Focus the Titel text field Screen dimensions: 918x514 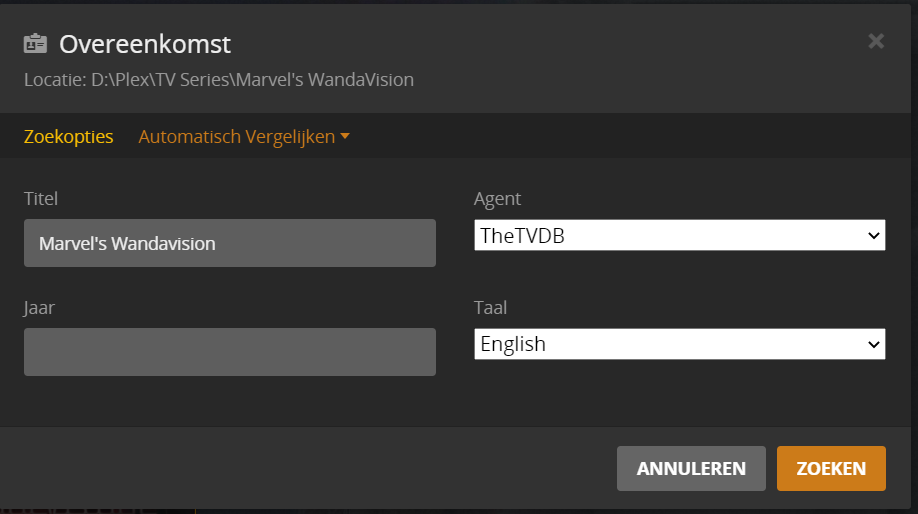230,243
